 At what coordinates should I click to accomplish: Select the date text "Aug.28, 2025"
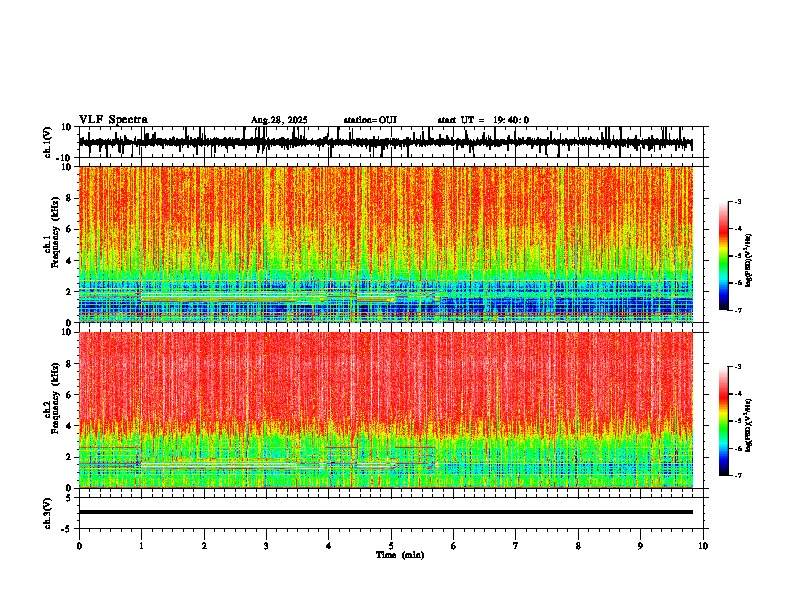279,120
